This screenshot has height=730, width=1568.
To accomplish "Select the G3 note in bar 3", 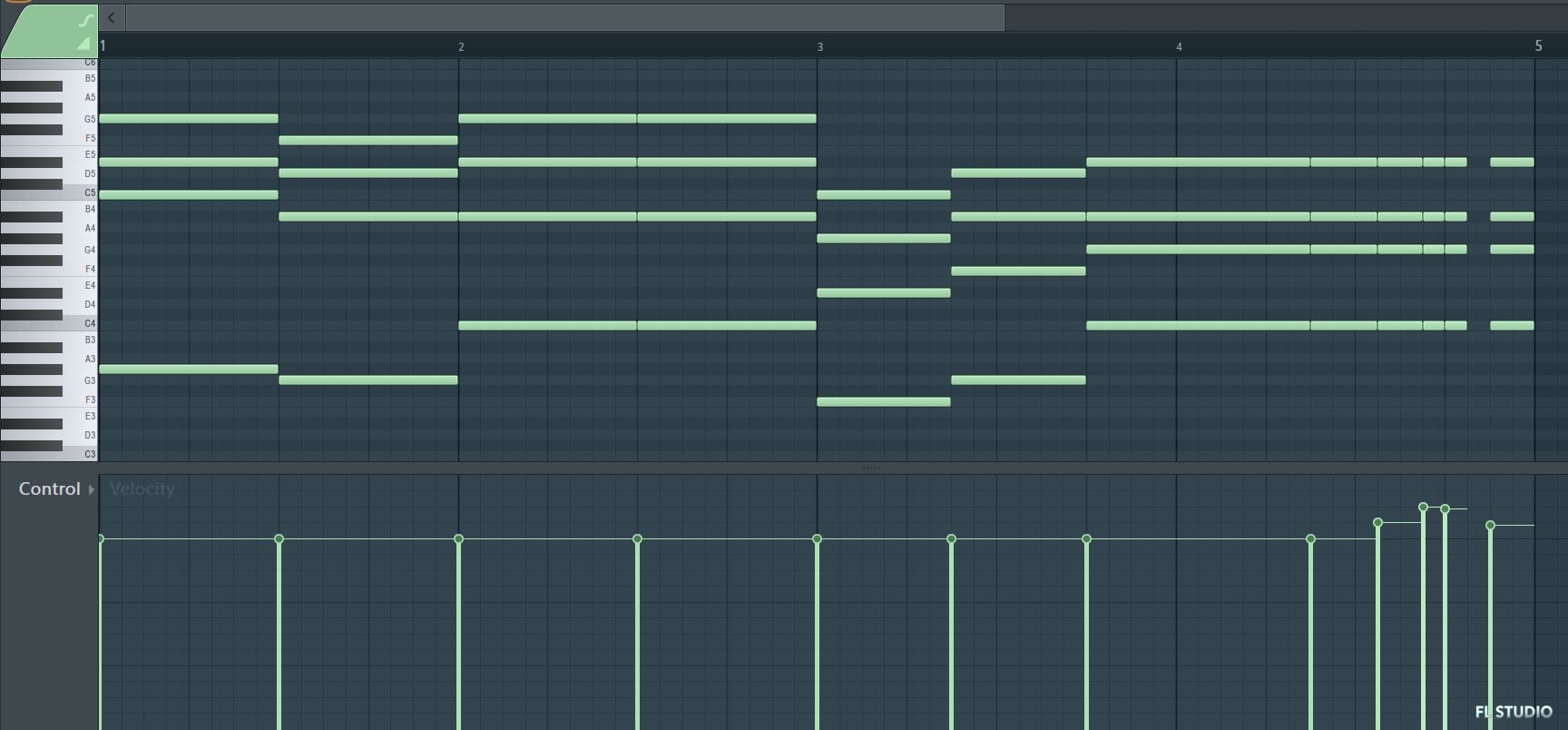I will coord(1018,380).
